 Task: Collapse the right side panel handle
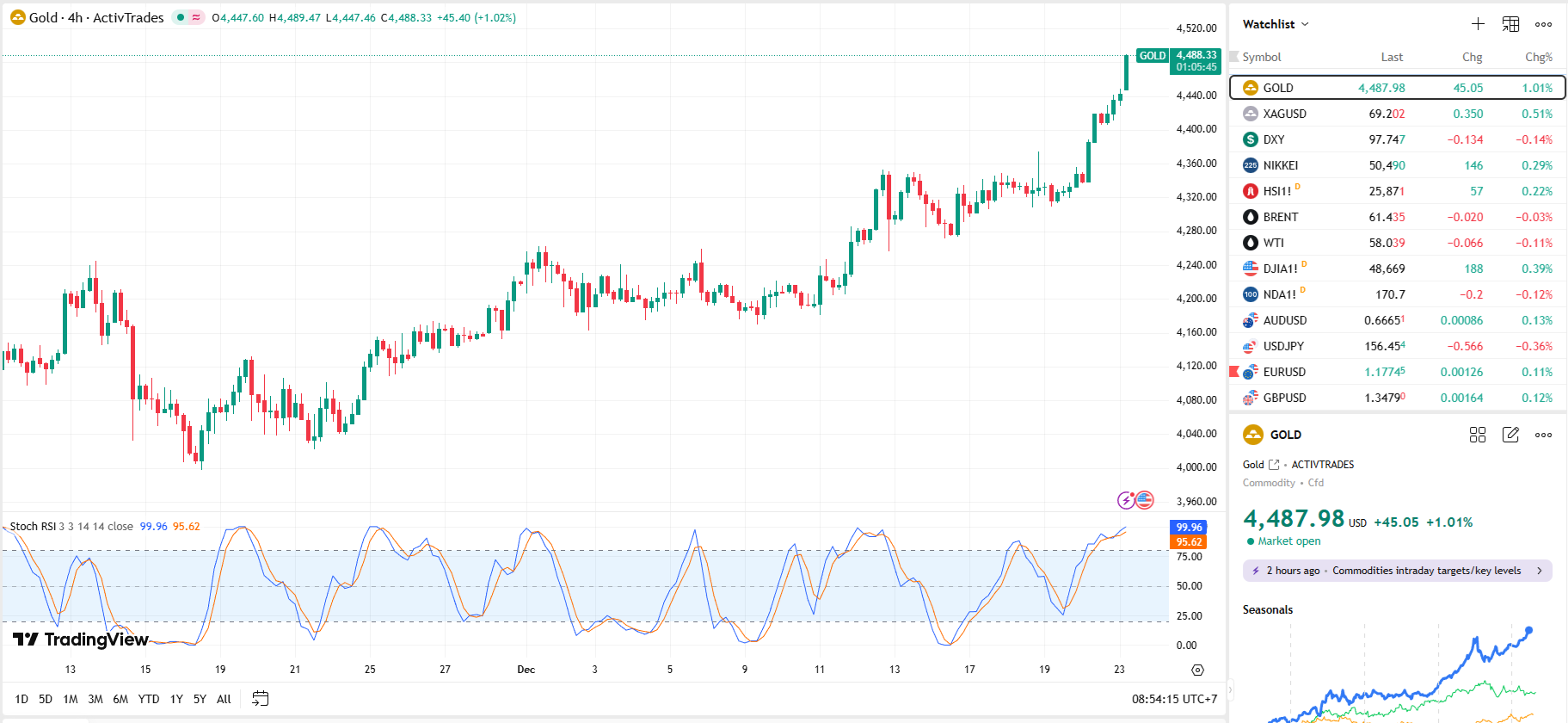pyautogui.click(x=1229, y=689)
